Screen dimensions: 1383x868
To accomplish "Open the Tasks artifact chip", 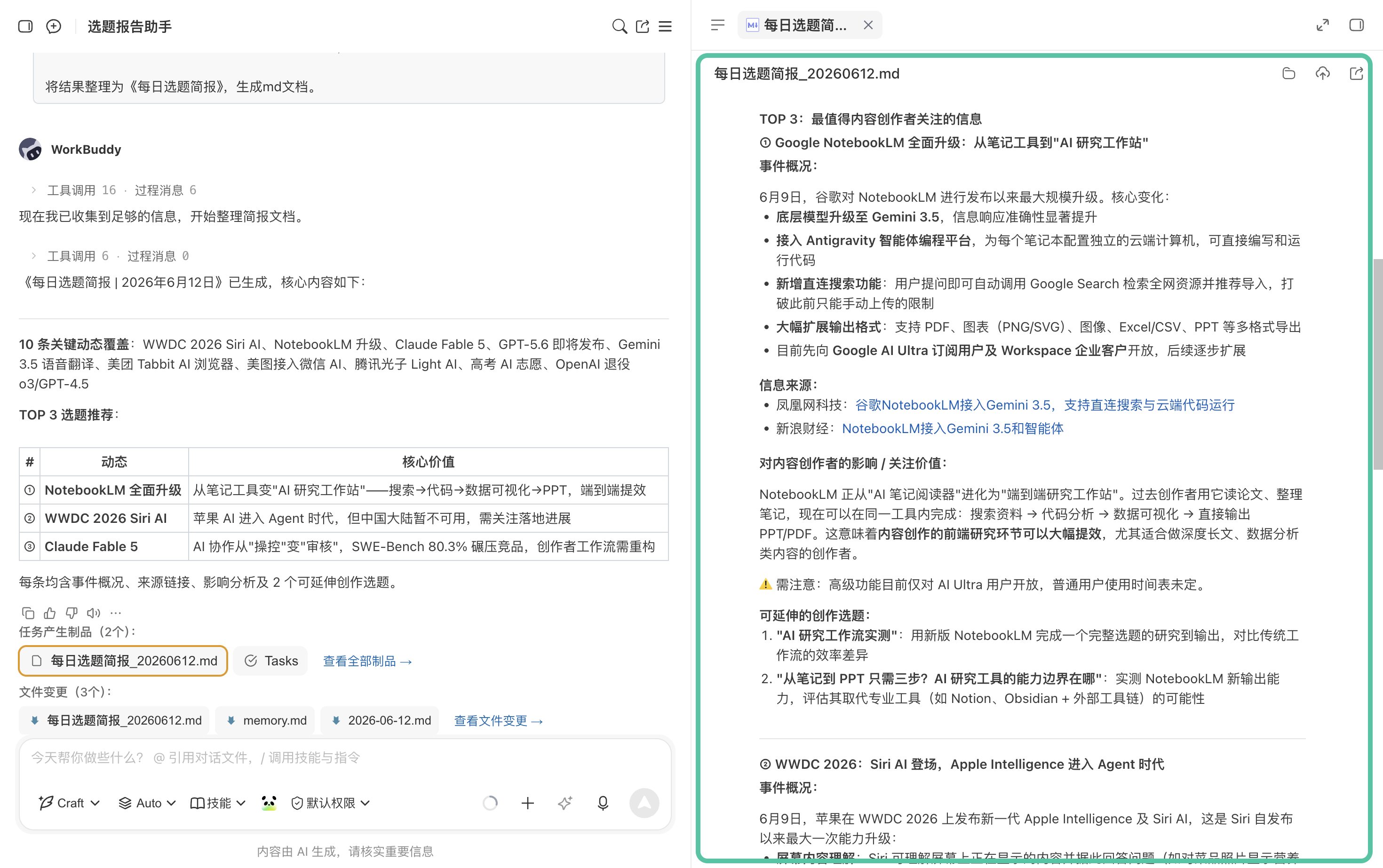I will (270, 661).
